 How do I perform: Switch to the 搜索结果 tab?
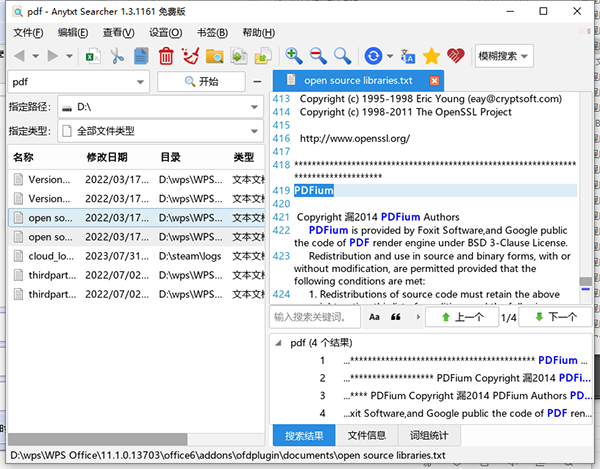coord(304,435)
